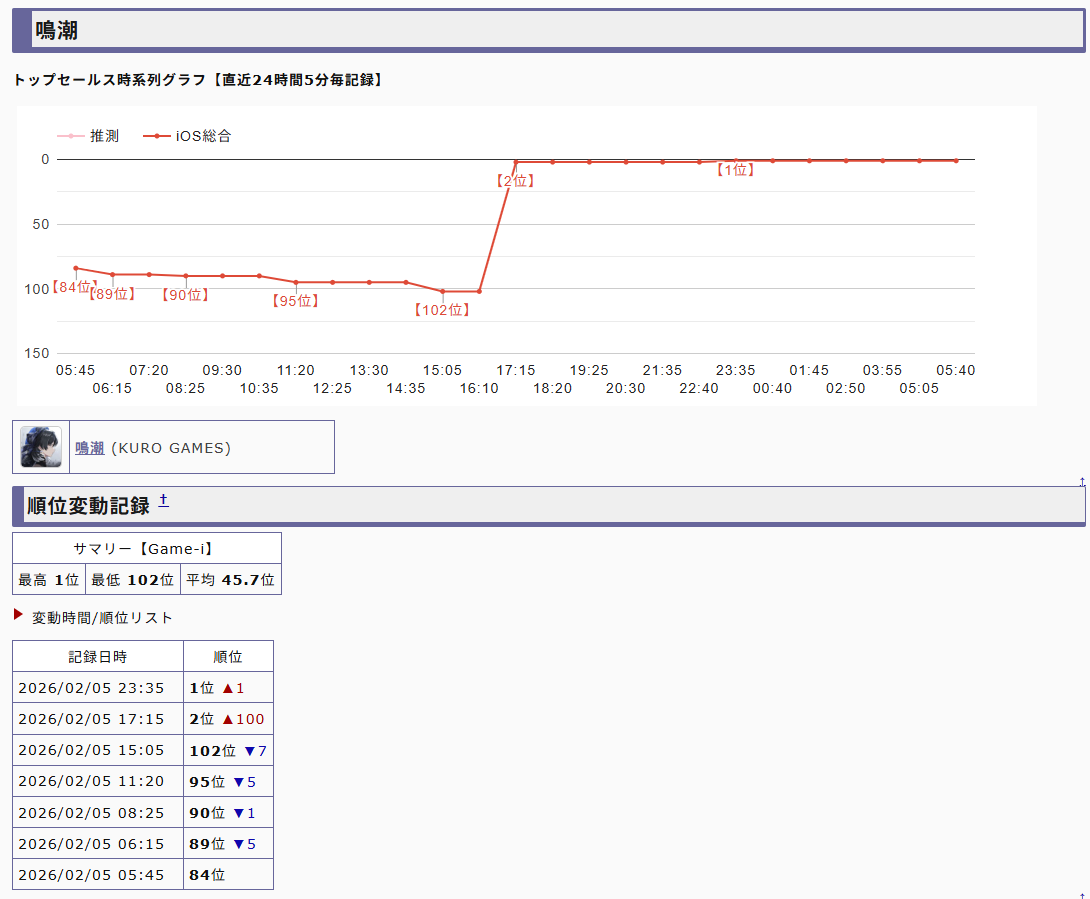The height and width of the screenshot is (899, 1090).
Task: Toggle the 推測 legend series
Action: 88,136
